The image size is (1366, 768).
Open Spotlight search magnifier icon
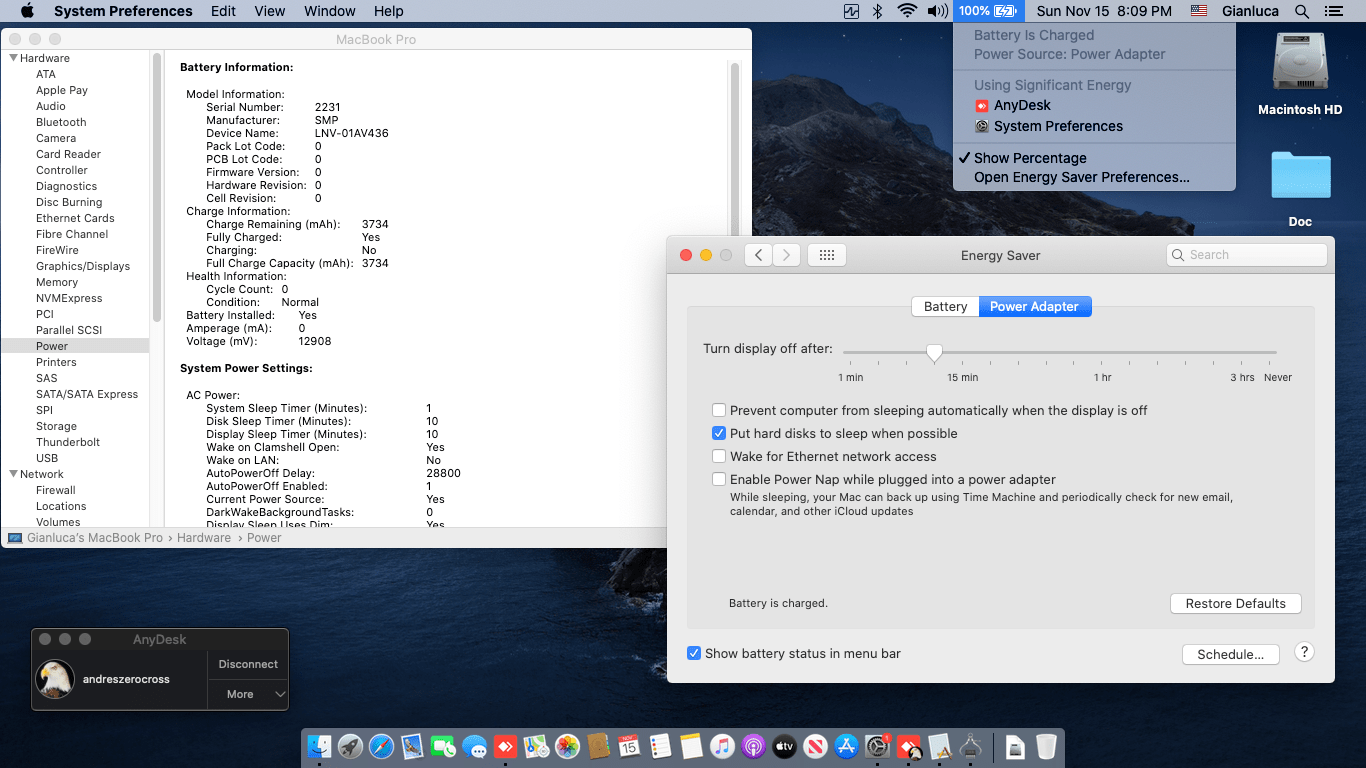click(1301, 11)
